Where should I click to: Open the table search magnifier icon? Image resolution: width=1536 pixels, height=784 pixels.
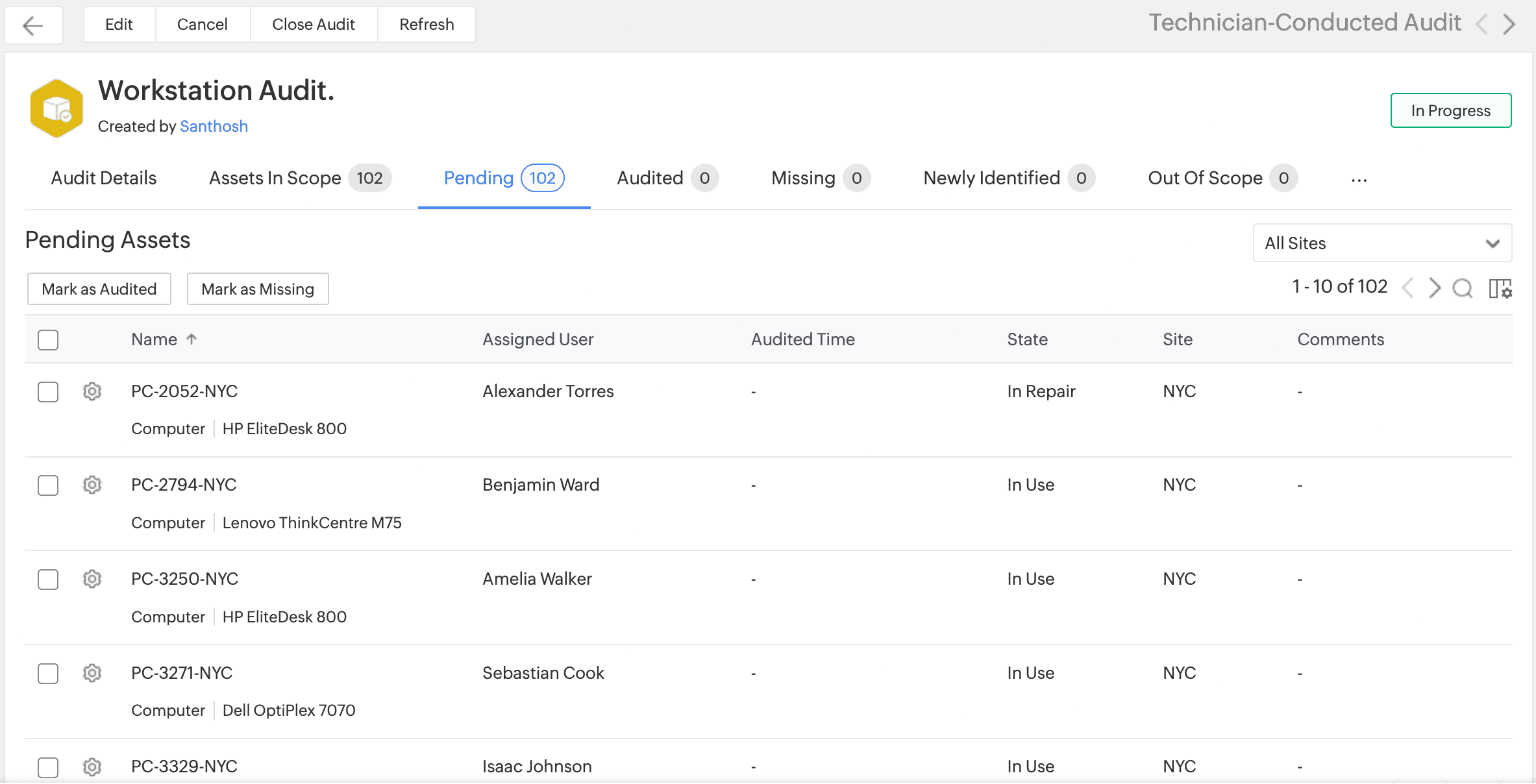coord(1462,288)
